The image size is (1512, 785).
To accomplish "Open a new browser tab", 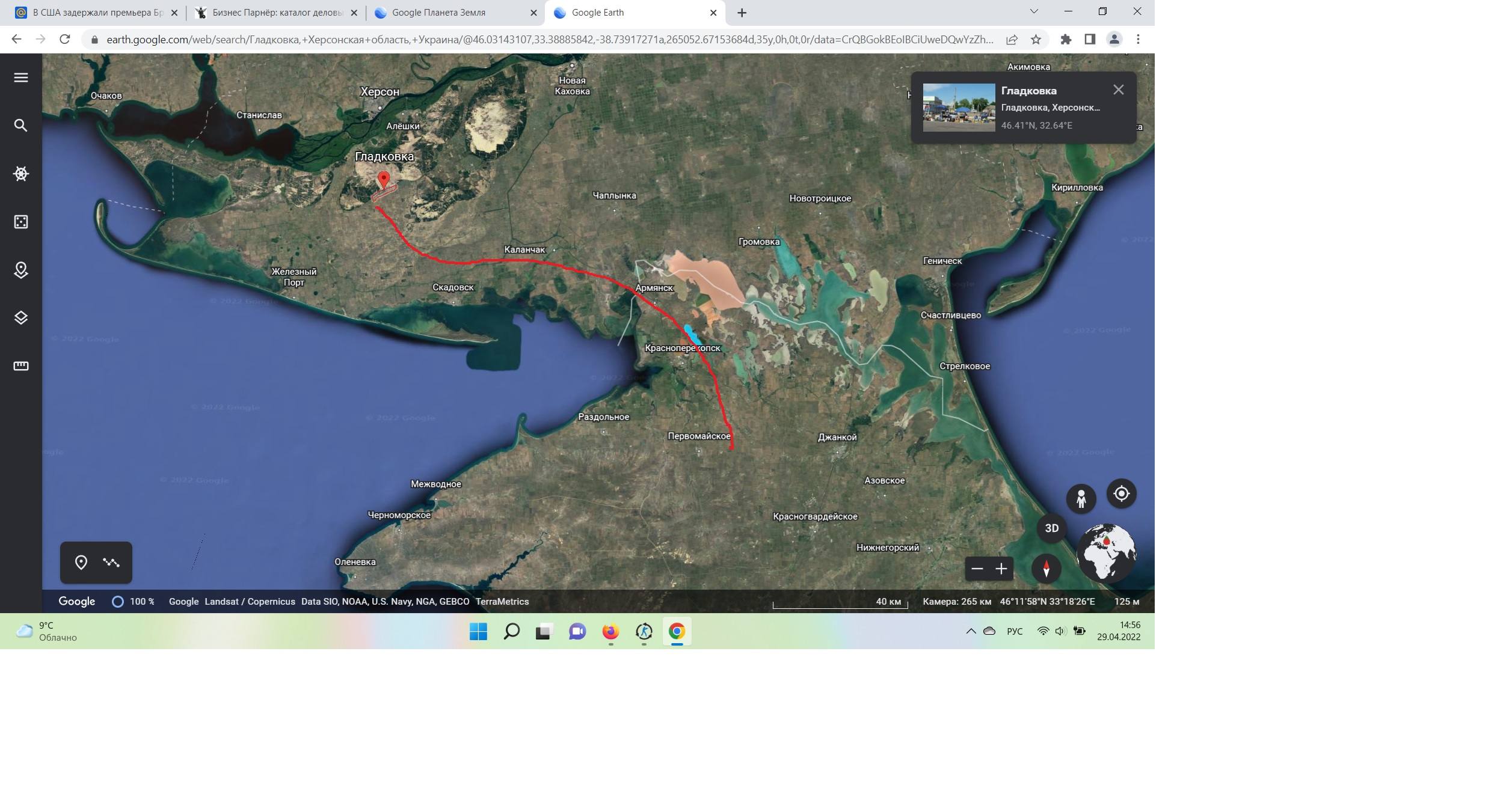I will pos(742,13).
